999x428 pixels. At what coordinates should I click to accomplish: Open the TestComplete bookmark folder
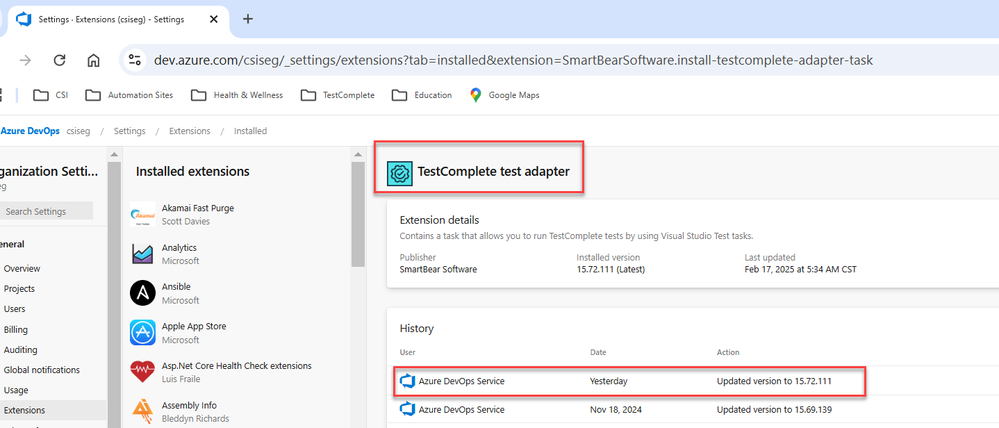tap(338, 96)
